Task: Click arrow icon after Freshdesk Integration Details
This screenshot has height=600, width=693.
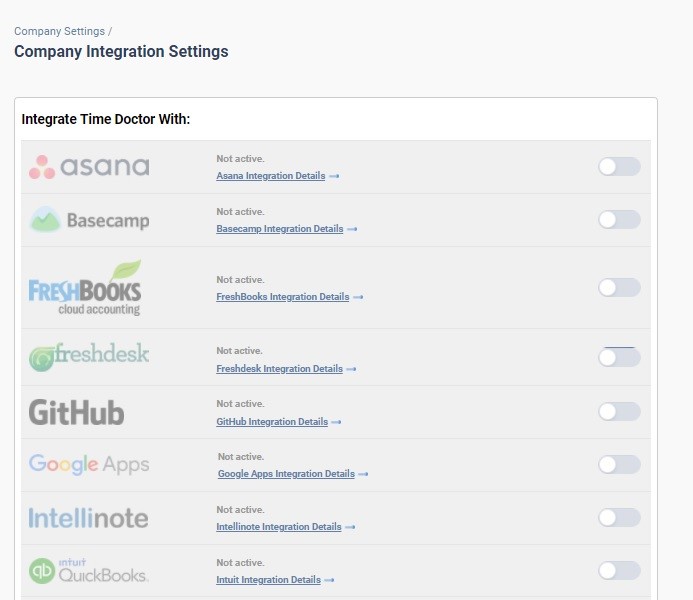Action: click(x=351, y=369)
